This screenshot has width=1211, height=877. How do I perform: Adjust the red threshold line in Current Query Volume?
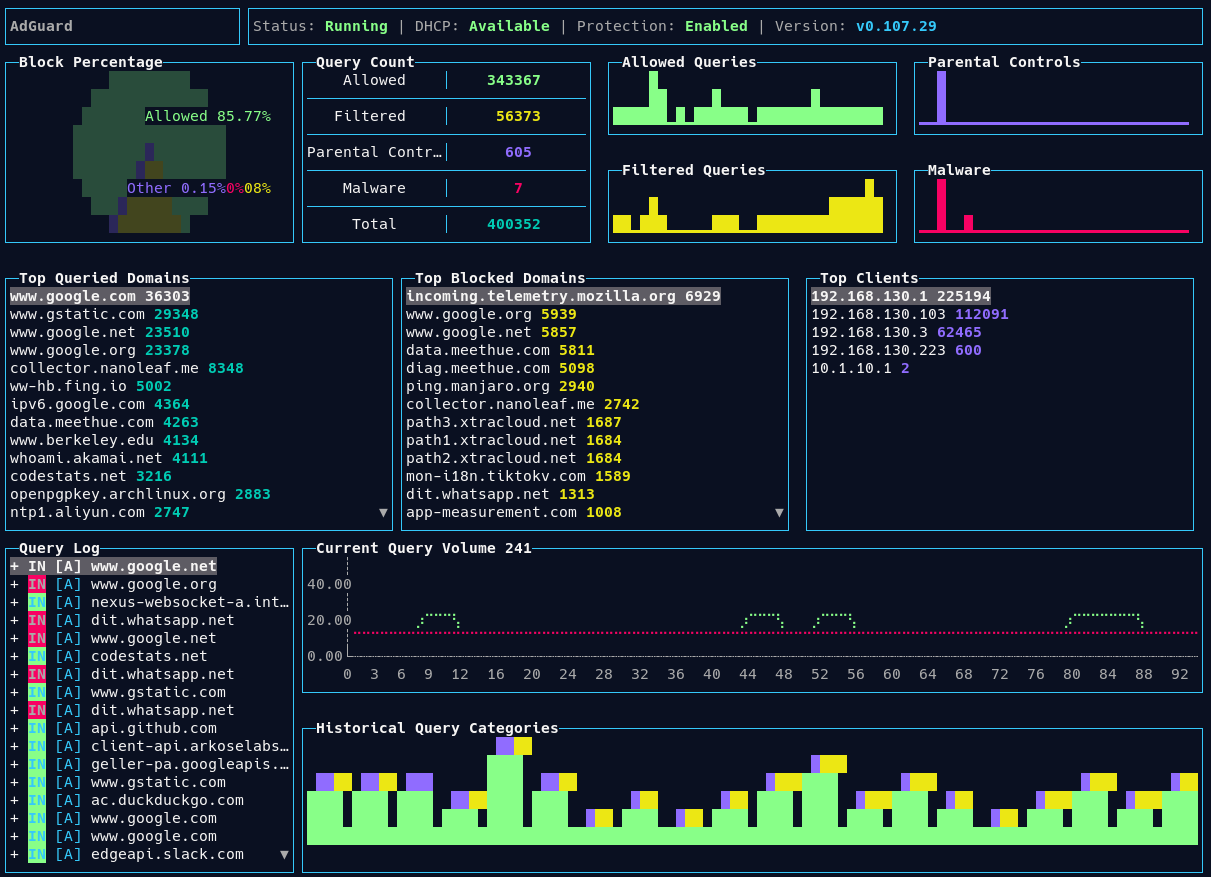pyautogui.click(x=770, y=632)
